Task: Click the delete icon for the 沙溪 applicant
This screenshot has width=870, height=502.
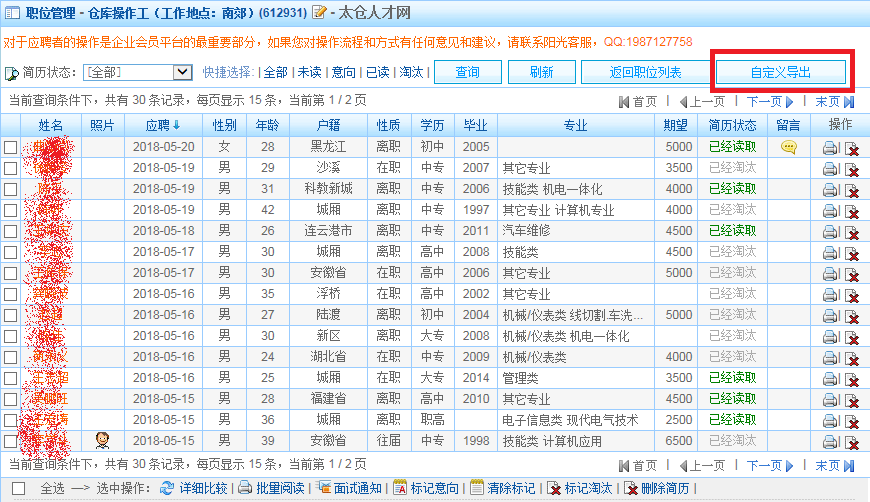Action: click(851, 169)
